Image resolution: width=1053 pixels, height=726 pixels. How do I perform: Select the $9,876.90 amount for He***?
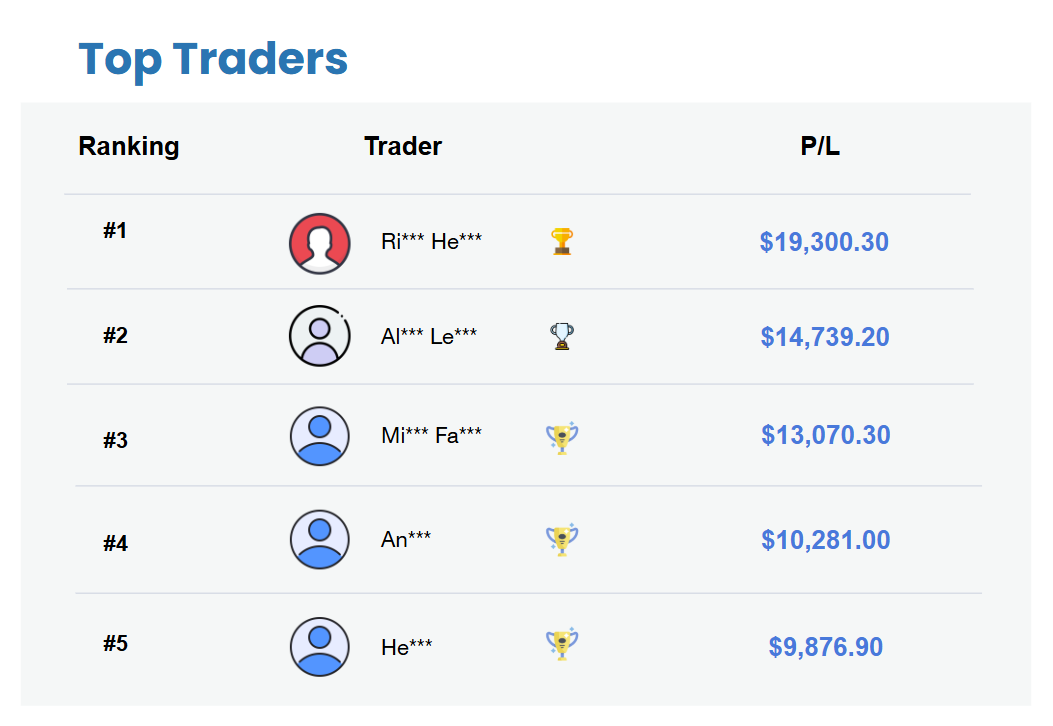tap(824, 646)
